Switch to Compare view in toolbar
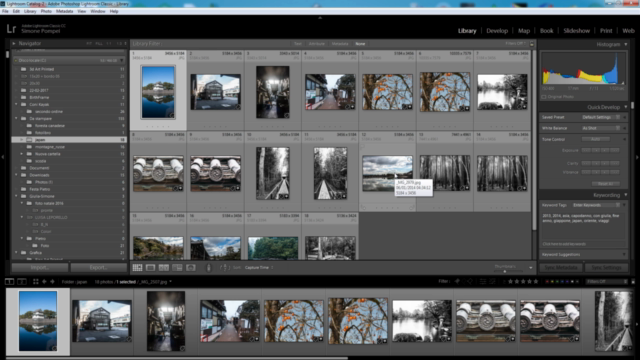The height and width of the screenshot is (360, 640). (164, 268)
